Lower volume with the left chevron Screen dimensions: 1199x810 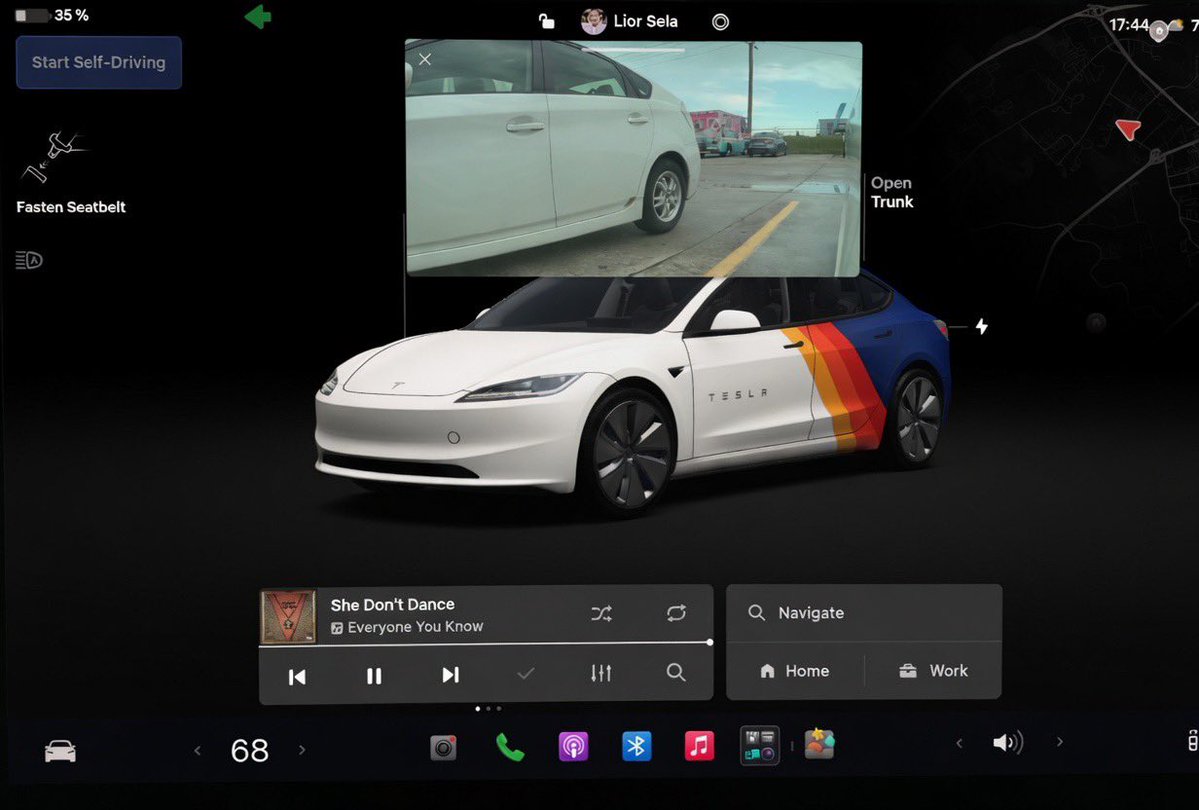[959, 743]
